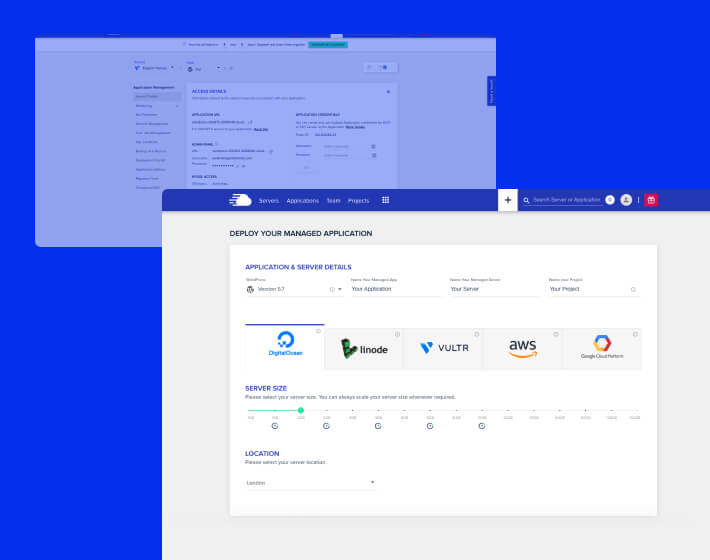Click the server size slider's leftmost tick
Screen dimensions: 710x560
249,410
